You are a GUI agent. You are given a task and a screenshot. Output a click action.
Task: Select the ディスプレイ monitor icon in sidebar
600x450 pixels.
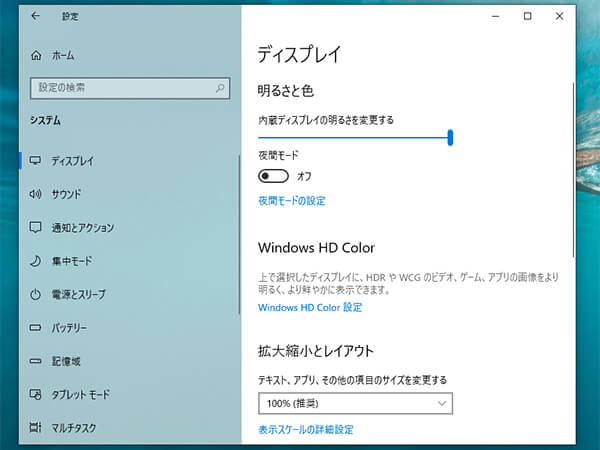[35, 161]
